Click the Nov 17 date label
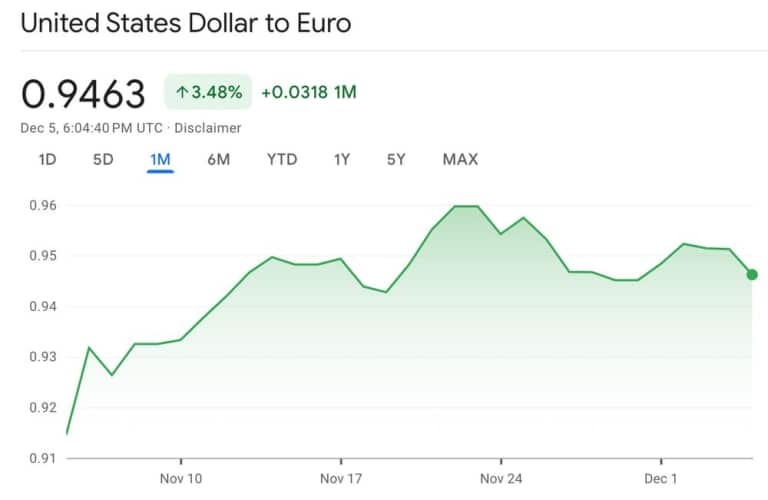768x500 pixels. (x=341, y=479)
